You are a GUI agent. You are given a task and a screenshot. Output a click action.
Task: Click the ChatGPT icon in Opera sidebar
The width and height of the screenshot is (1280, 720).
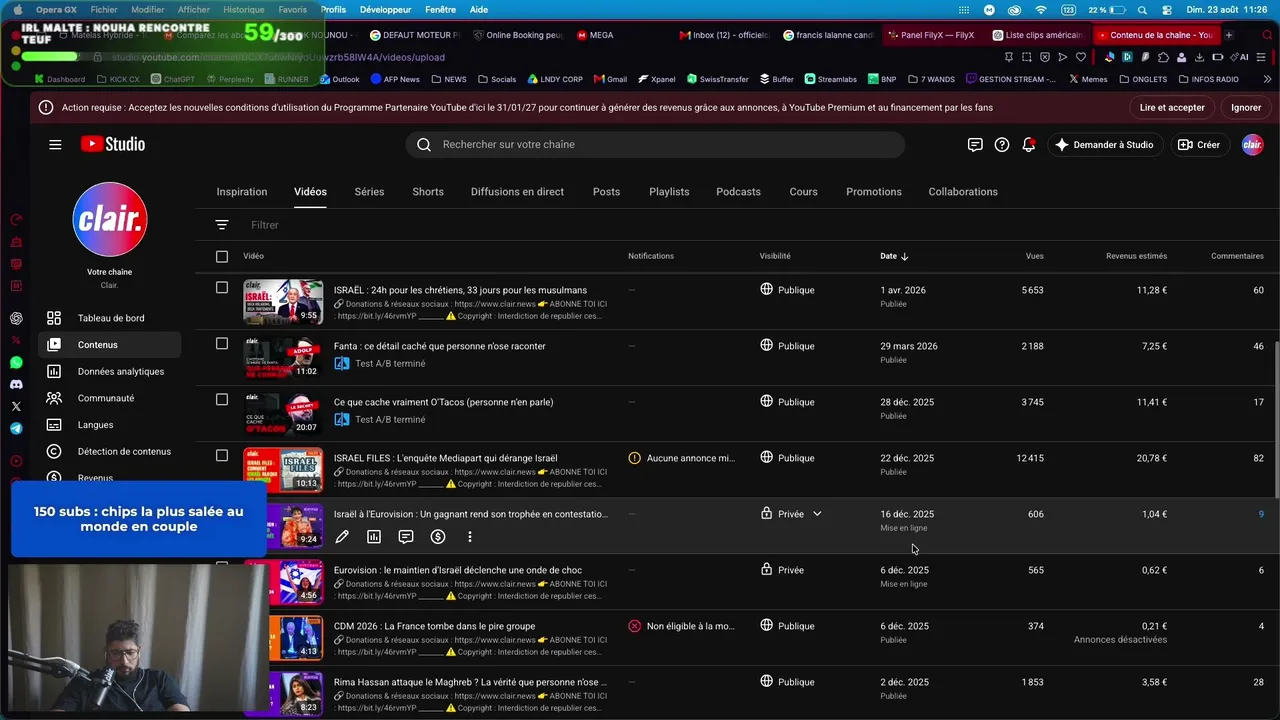click(16, 319)
